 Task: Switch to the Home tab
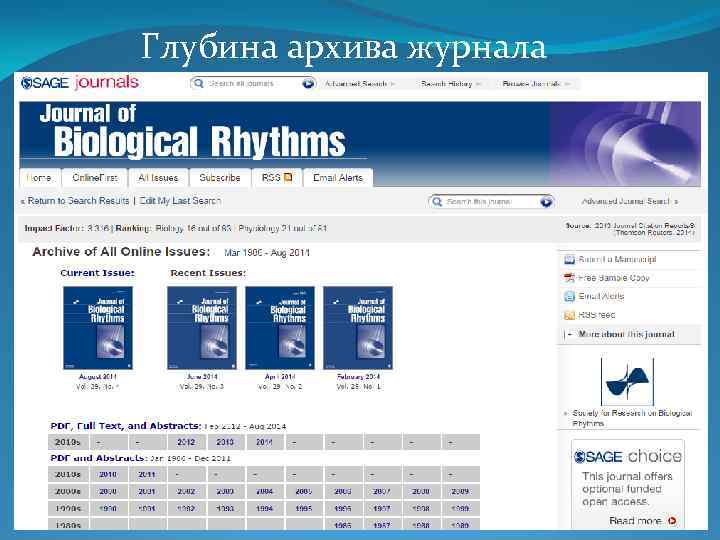click(x=39, y=178)
